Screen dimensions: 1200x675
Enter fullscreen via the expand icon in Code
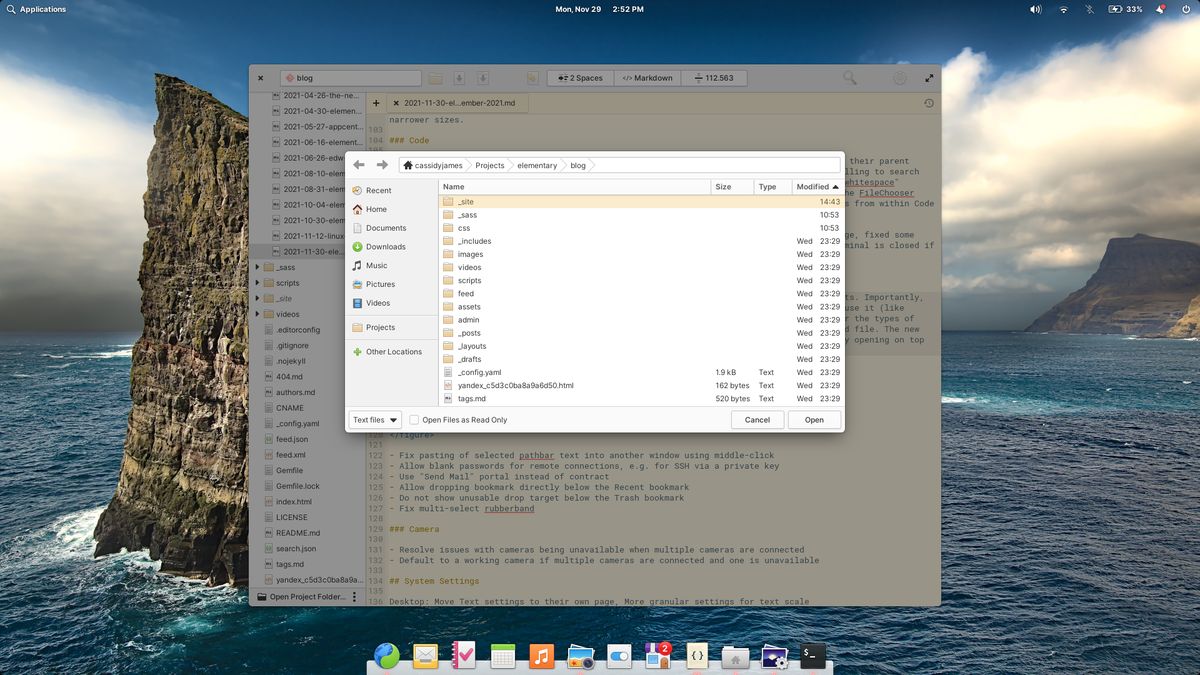(929, 77)
